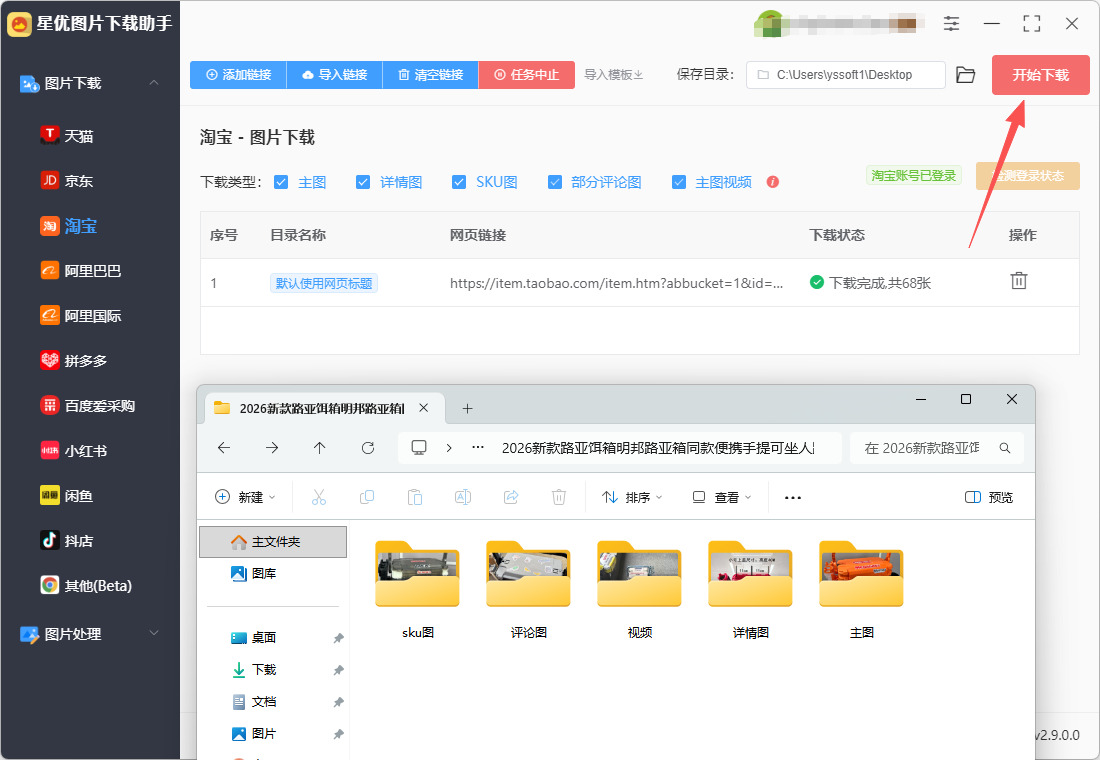Viewport: 1100px width, 760px height.
Task: Open 闲鱼 in the sidebar
Action: (67, 495)
